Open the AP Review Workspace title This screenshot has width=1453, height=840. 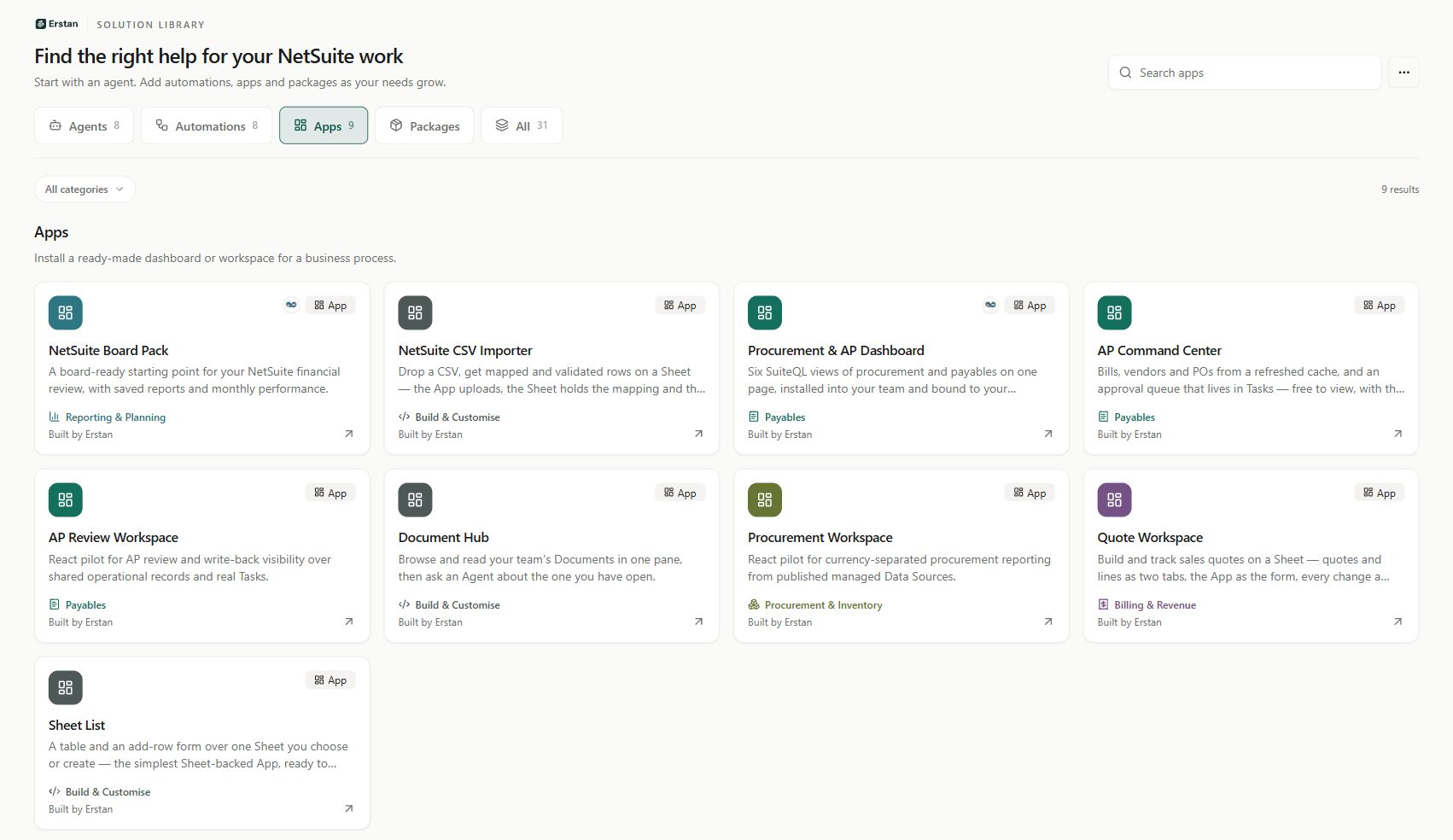[x=114, y=538]
